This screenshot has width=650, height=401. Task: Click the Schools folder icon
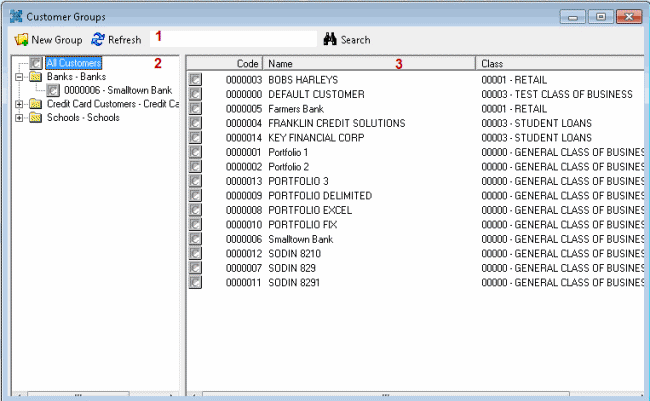pyautogui.click(x=36, y=117)
